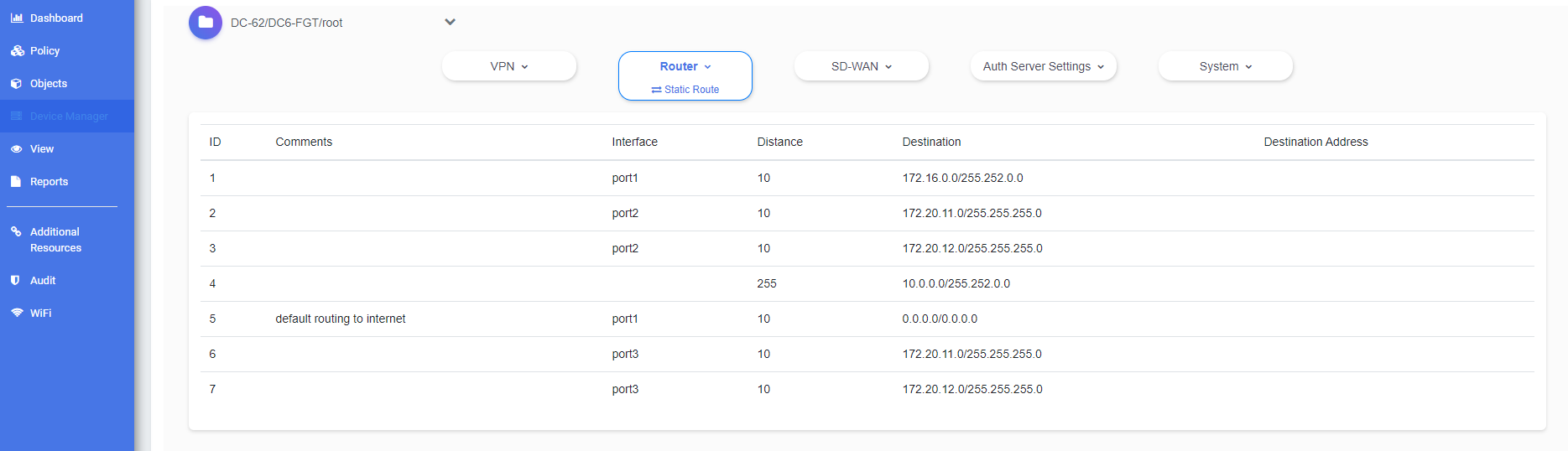Expand the SD-WAN dropdown
The width and height of the screenshot is (1568, 451).
pos(862,66)
